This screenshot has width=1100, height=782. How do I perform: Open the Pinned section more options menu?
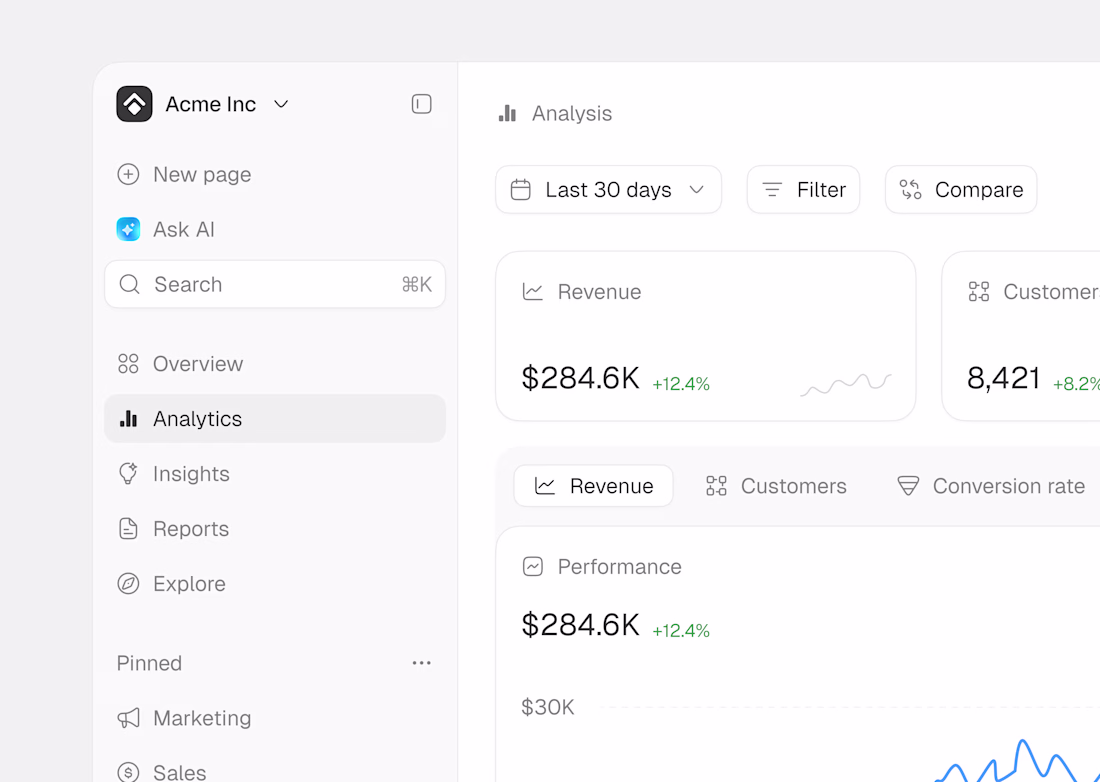click(422, 663)
